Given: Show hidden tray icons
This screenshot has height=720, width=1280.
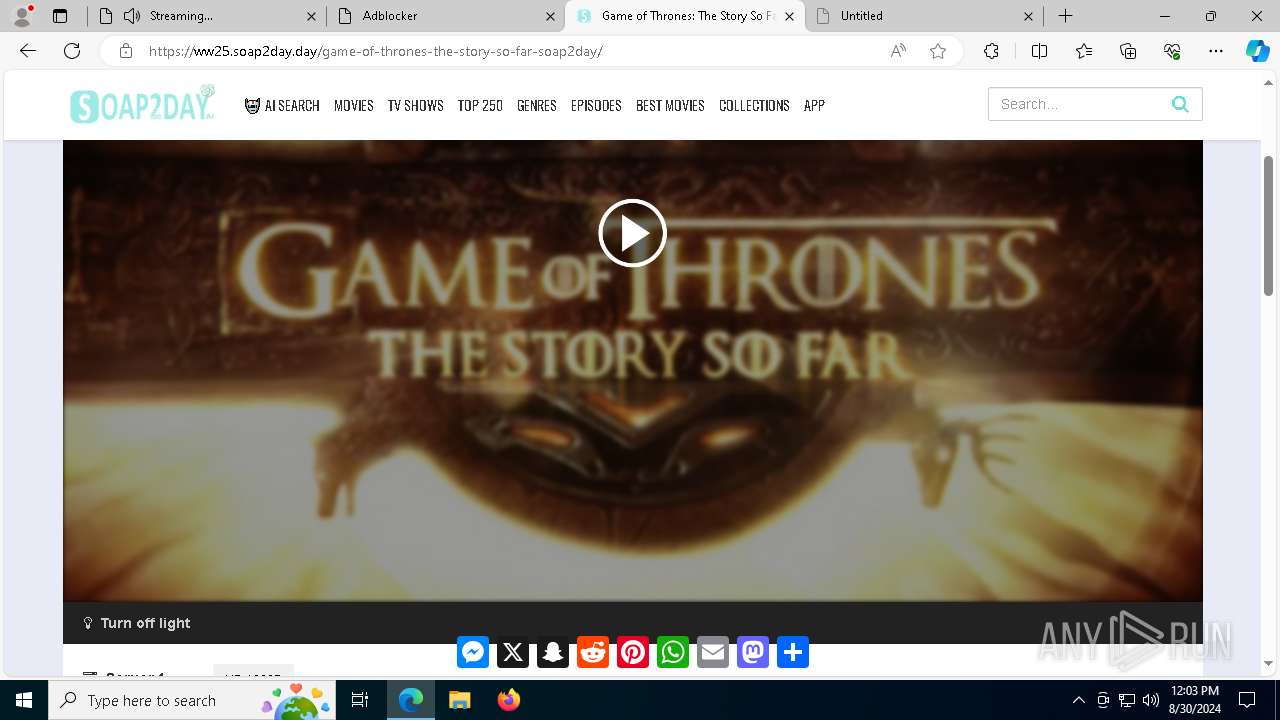Looking at the screenshot, I should pos(1079,700).
